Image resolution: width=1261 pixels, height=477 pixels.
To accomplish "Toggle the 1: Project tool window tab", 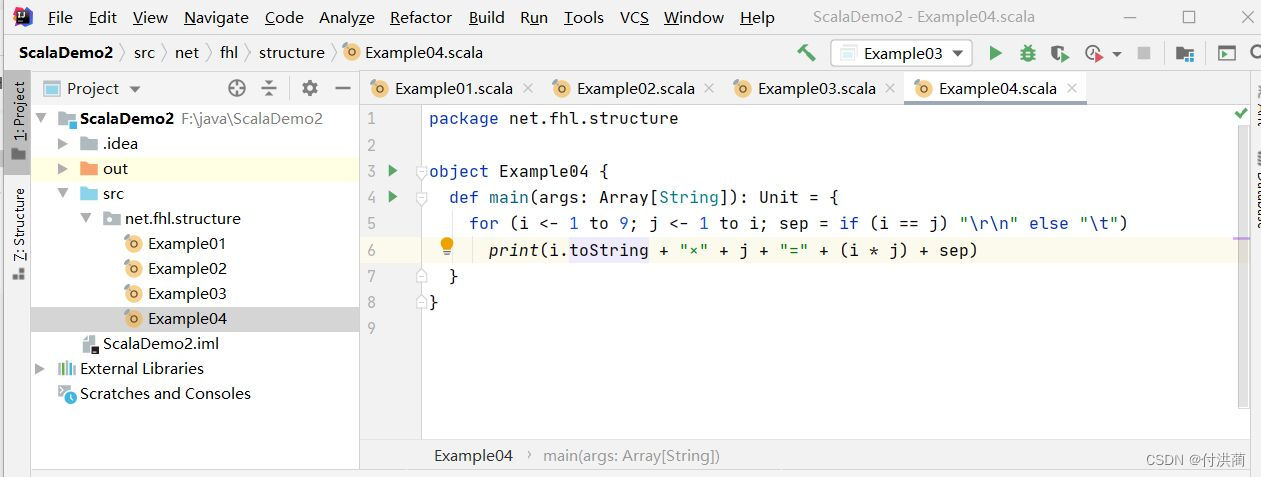I will 18,120.
